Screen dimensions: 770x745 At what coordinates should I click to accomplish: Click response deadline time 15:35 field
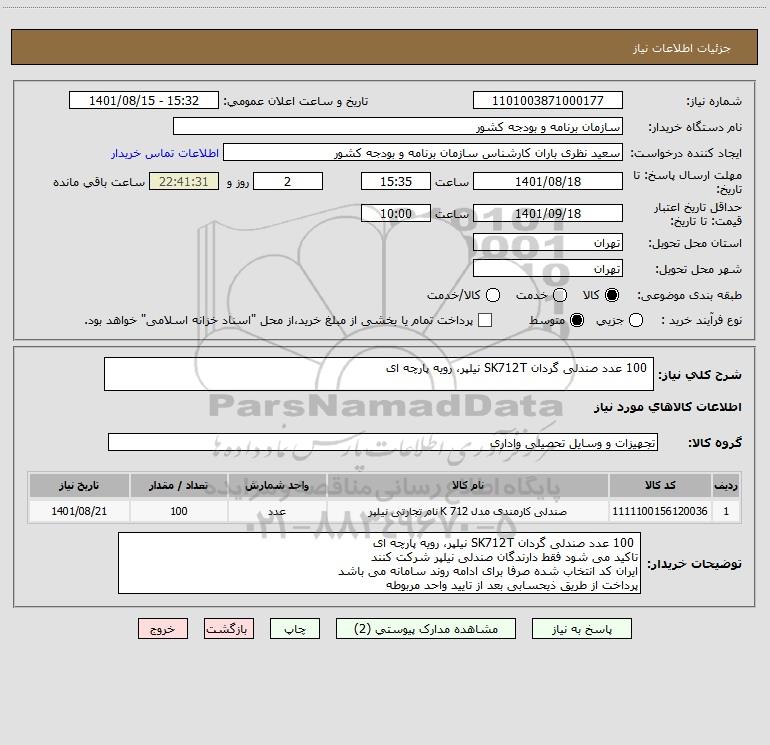[x=396, y=181]
